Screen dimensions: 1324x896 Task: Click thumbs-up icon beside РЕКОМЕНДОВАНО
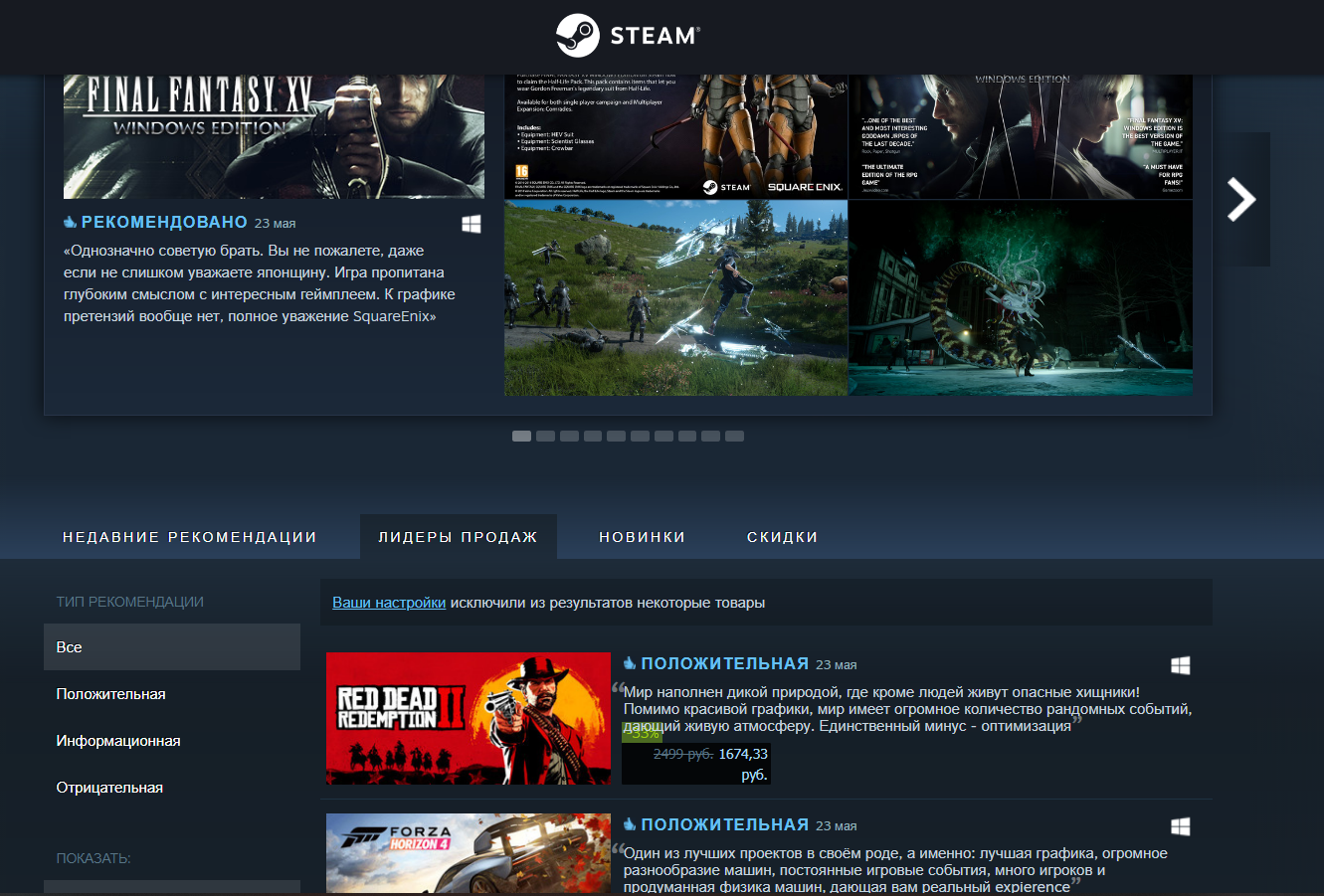pyautogui.click(x=70, y=222)
